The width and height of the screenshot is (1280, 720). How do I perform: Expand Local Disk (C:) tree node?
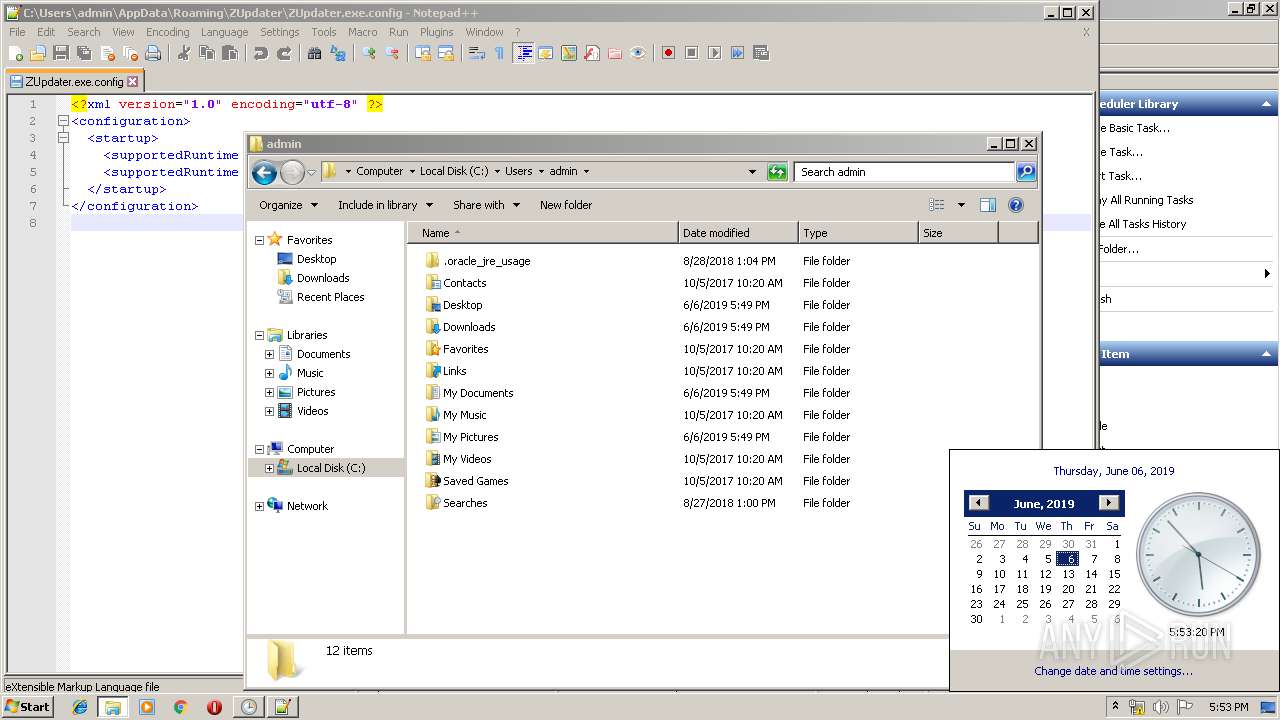(269, 468)
